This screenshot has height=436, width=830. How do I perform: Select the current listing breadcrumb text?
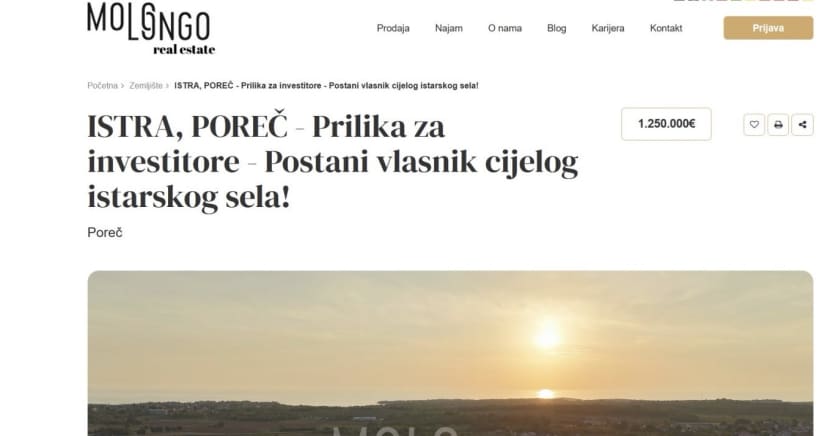pyautogui.click(x=326, y=86)
